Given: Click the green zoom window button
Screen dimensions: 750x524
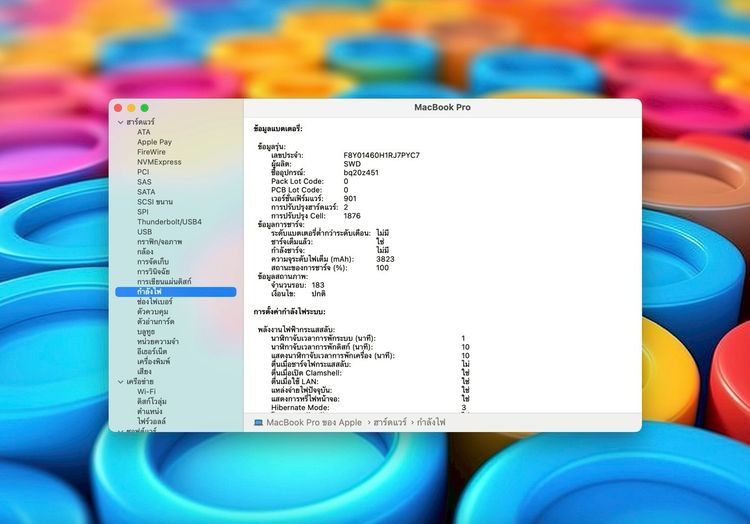Looking at the screenshot, I should (x=145, y=107).
